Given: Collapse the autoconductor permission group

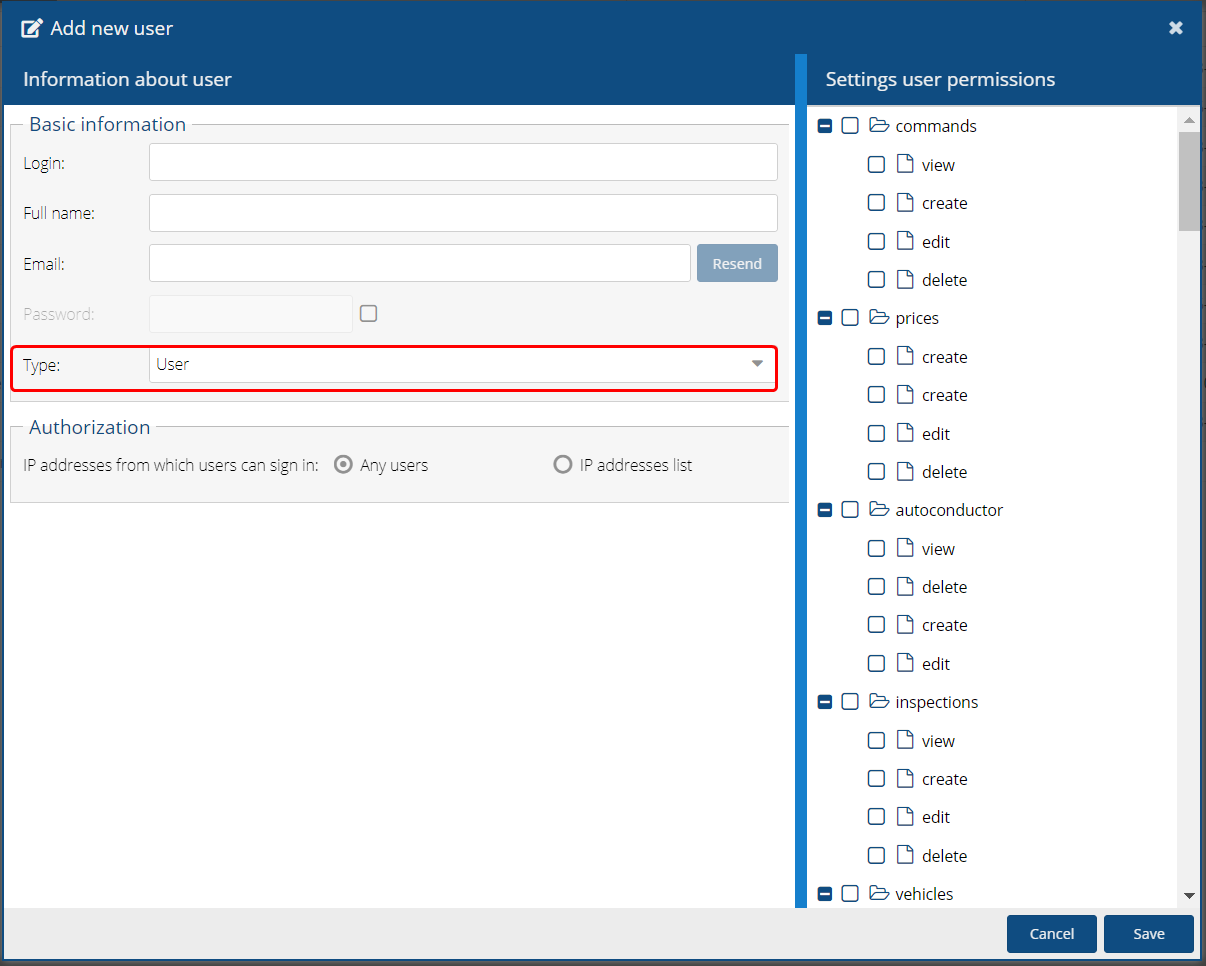Looking at the screenshot, I should coord(825,510).
